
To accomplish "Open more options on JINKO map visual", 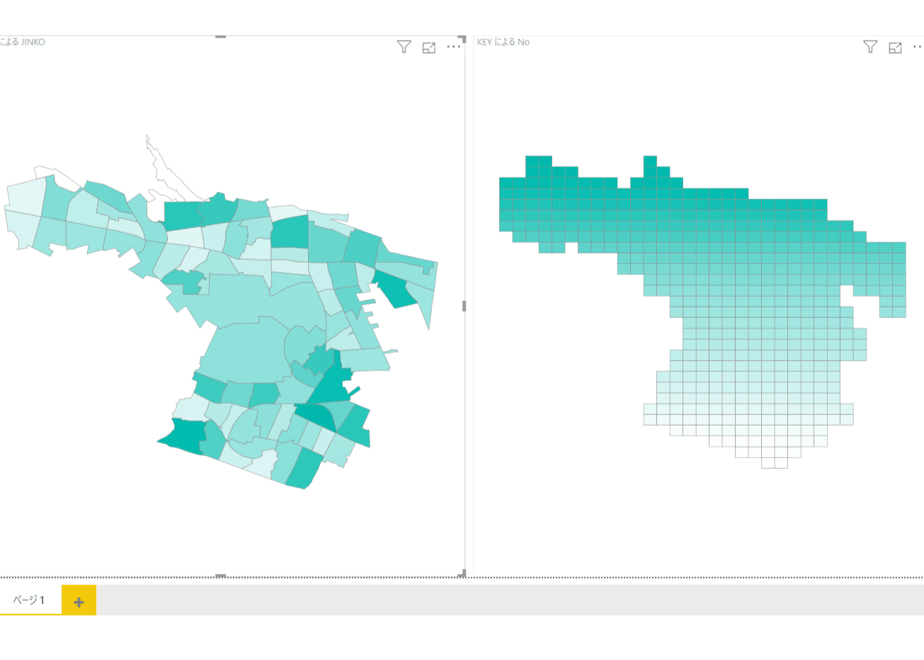I will (x=453, y=47).
